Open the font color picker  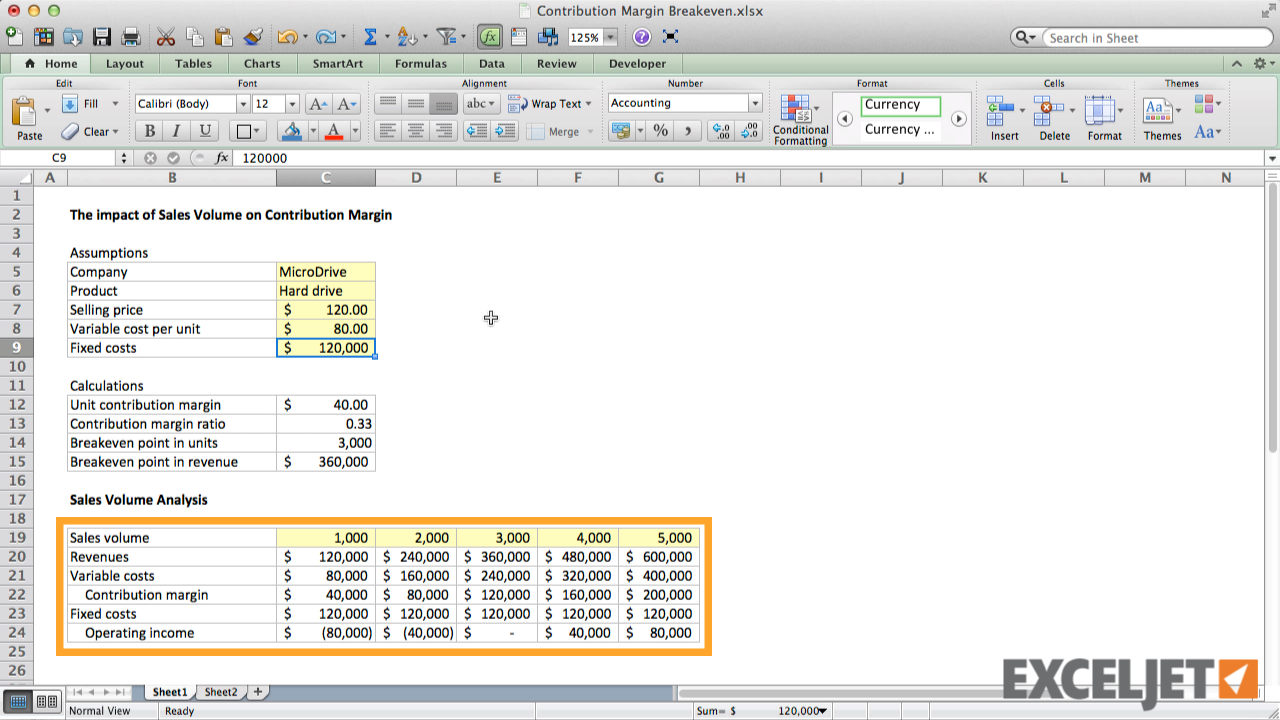click(353, 131)
